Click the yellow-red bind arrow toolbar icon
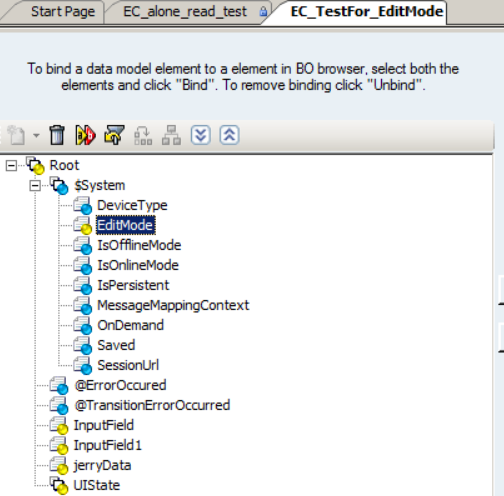 coord(85,135)
